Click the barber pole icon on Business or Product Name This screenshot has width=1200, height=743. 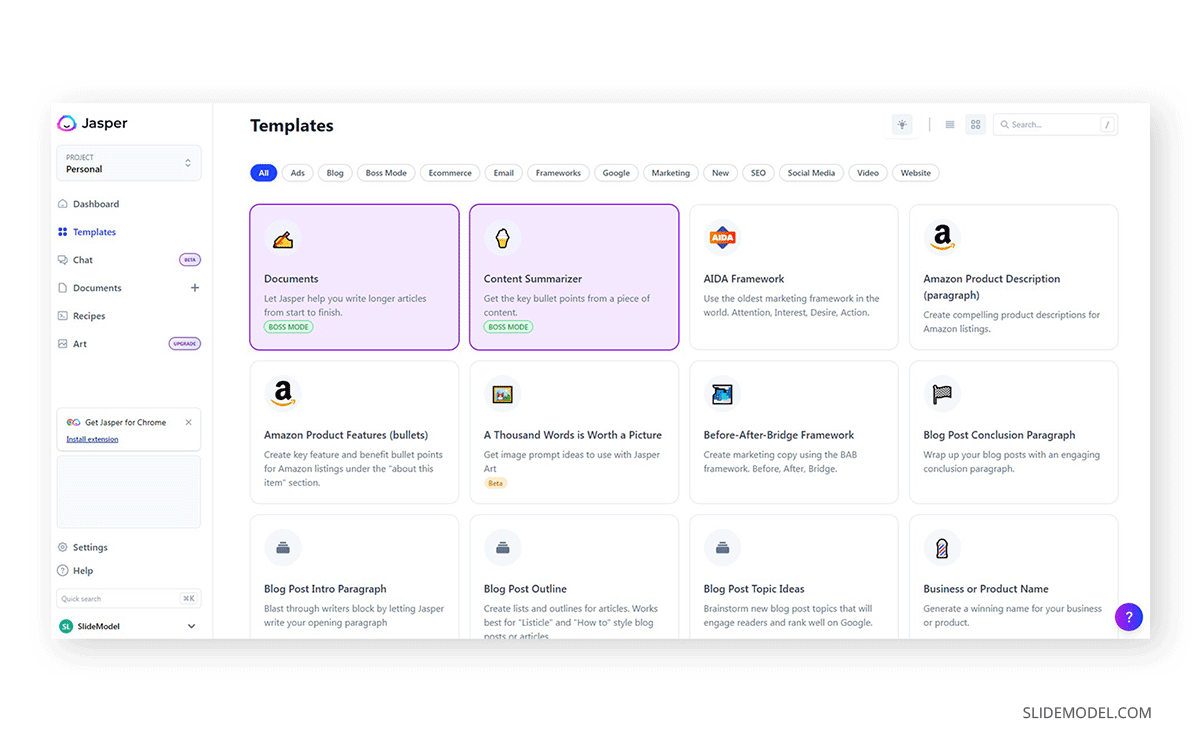[x=942, y=548]
